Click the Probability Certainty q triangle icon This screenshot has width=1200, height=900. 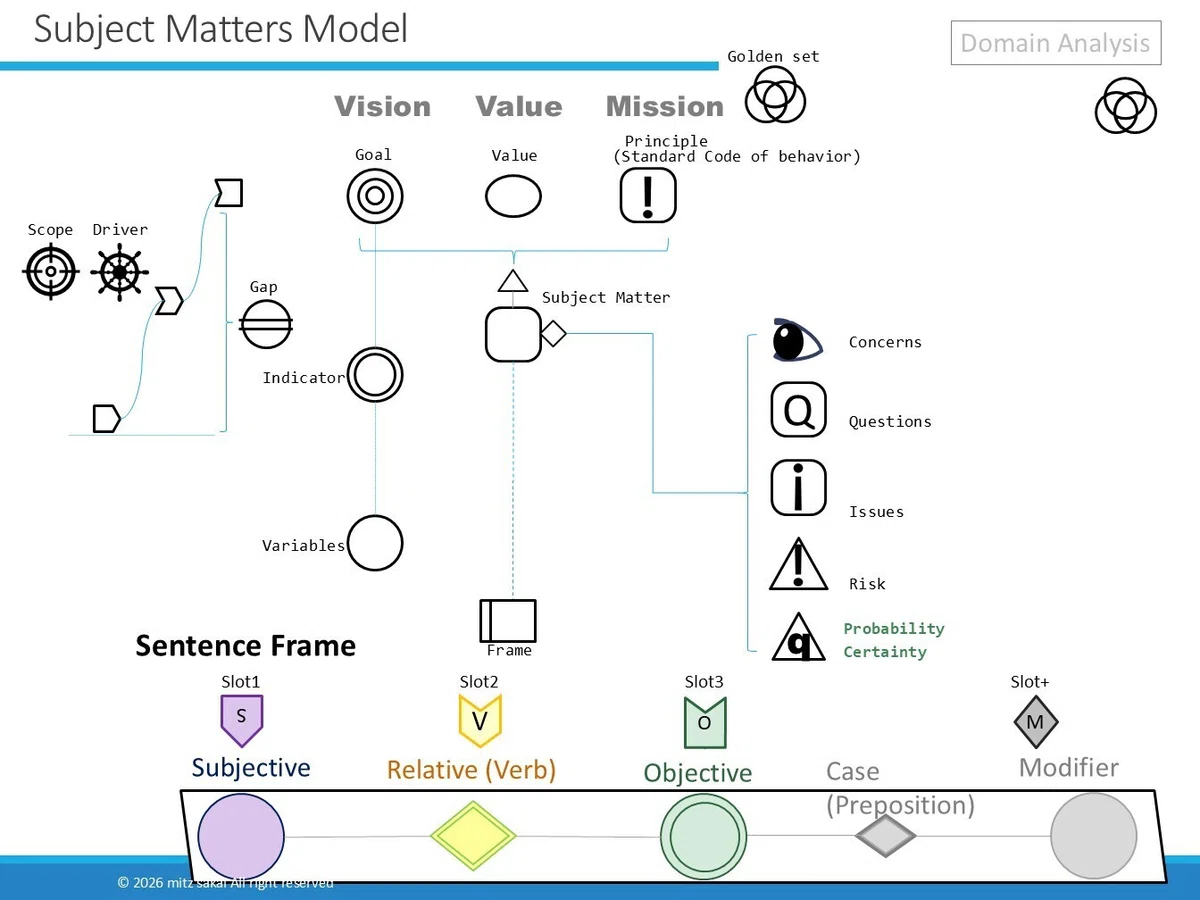(798, 638)
